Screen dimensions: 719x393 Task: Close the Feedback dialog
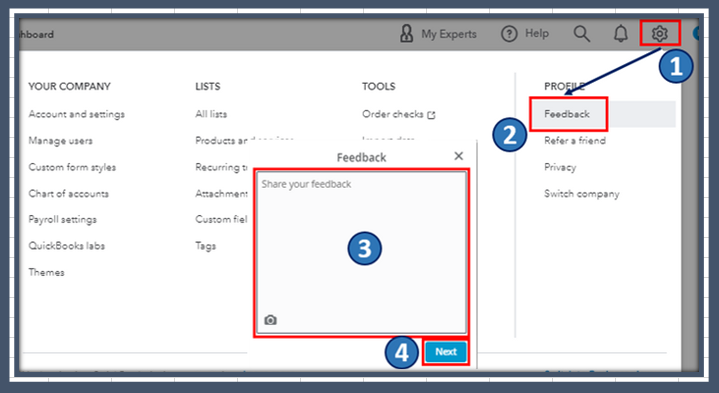pyautogui.click(x=459, y=156)
